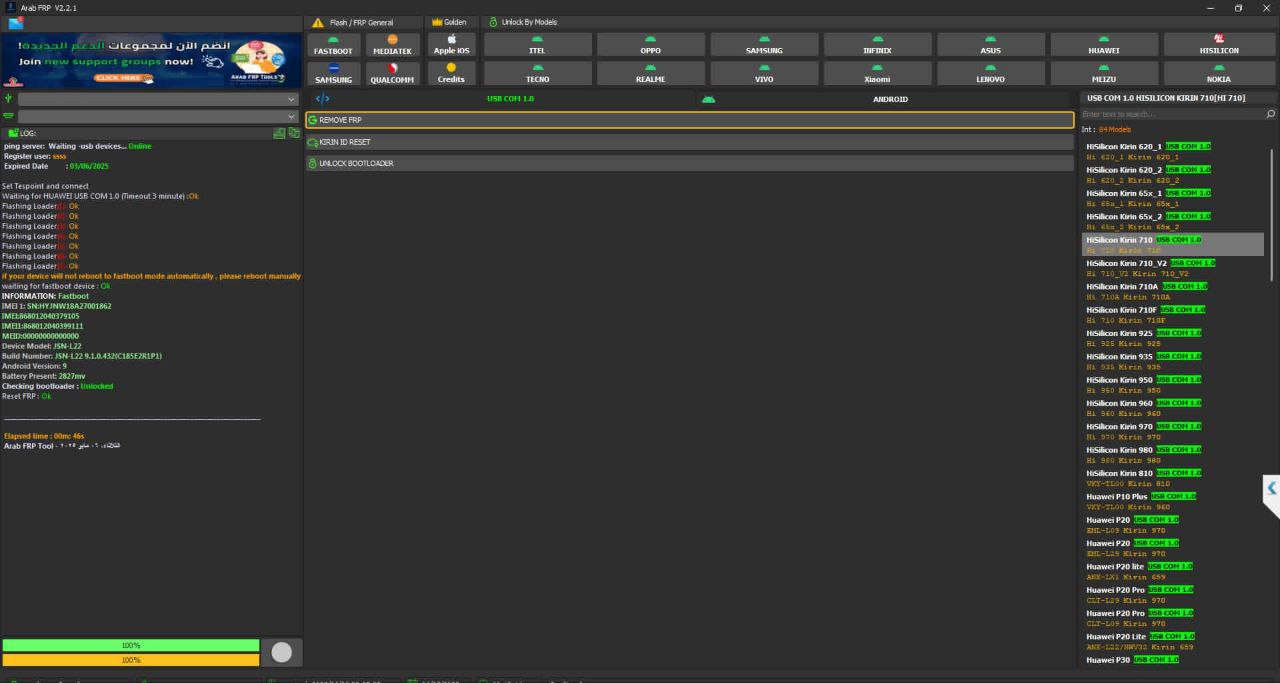Click the KIRIN ID RESET button
This screenshot has width=1280, height=683.
pos(690,142)
